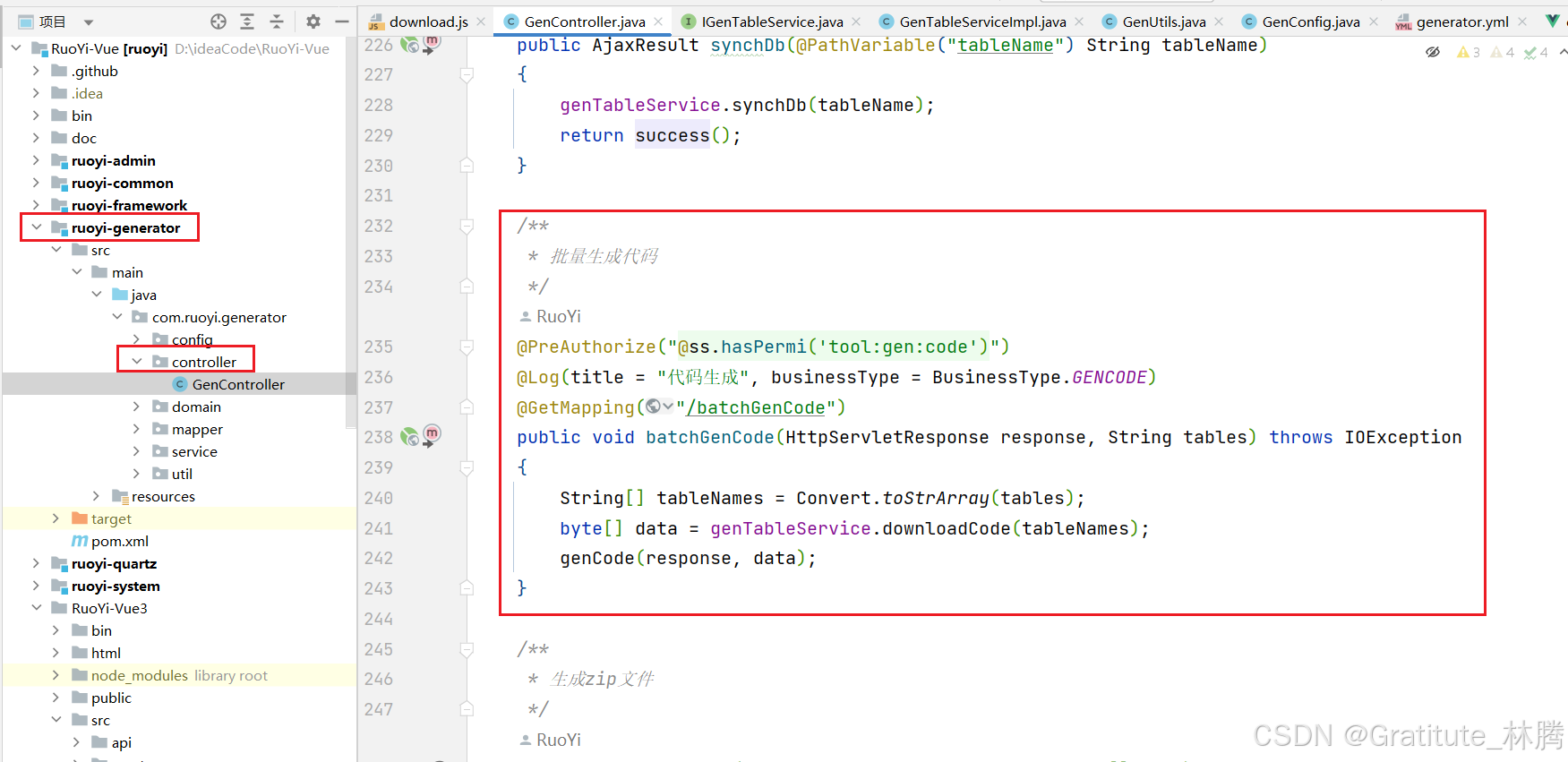
Task: Click line number 241 in gutter
Action: (379, 528)
